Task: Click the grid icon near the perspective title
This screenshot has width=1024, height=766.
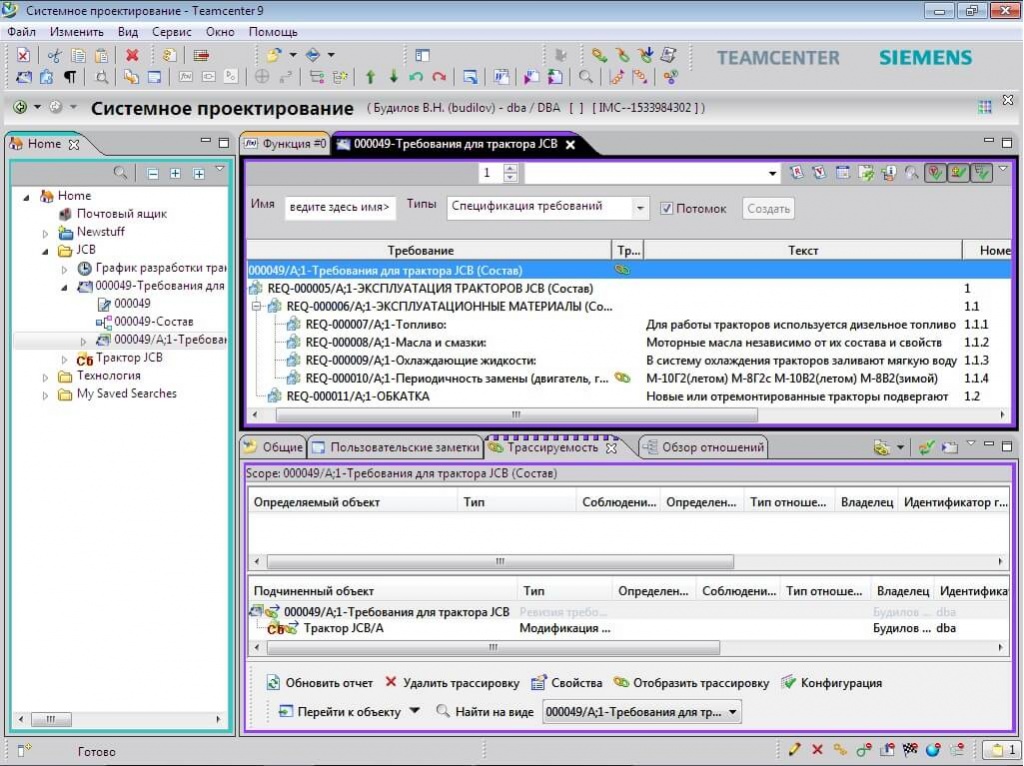Action: (x=985, y=107)
